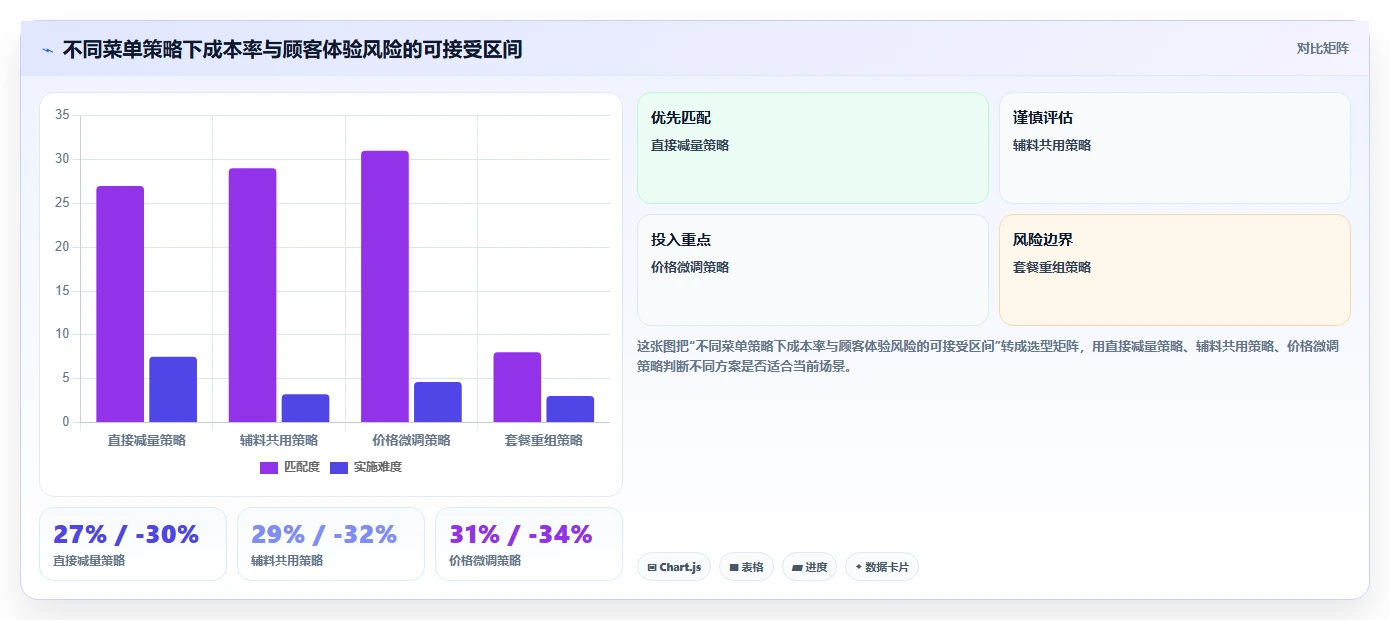Click the 匹配度 bar for 辅料共用策略
This screenshot has height=620, width=1390.
(252, 295)
